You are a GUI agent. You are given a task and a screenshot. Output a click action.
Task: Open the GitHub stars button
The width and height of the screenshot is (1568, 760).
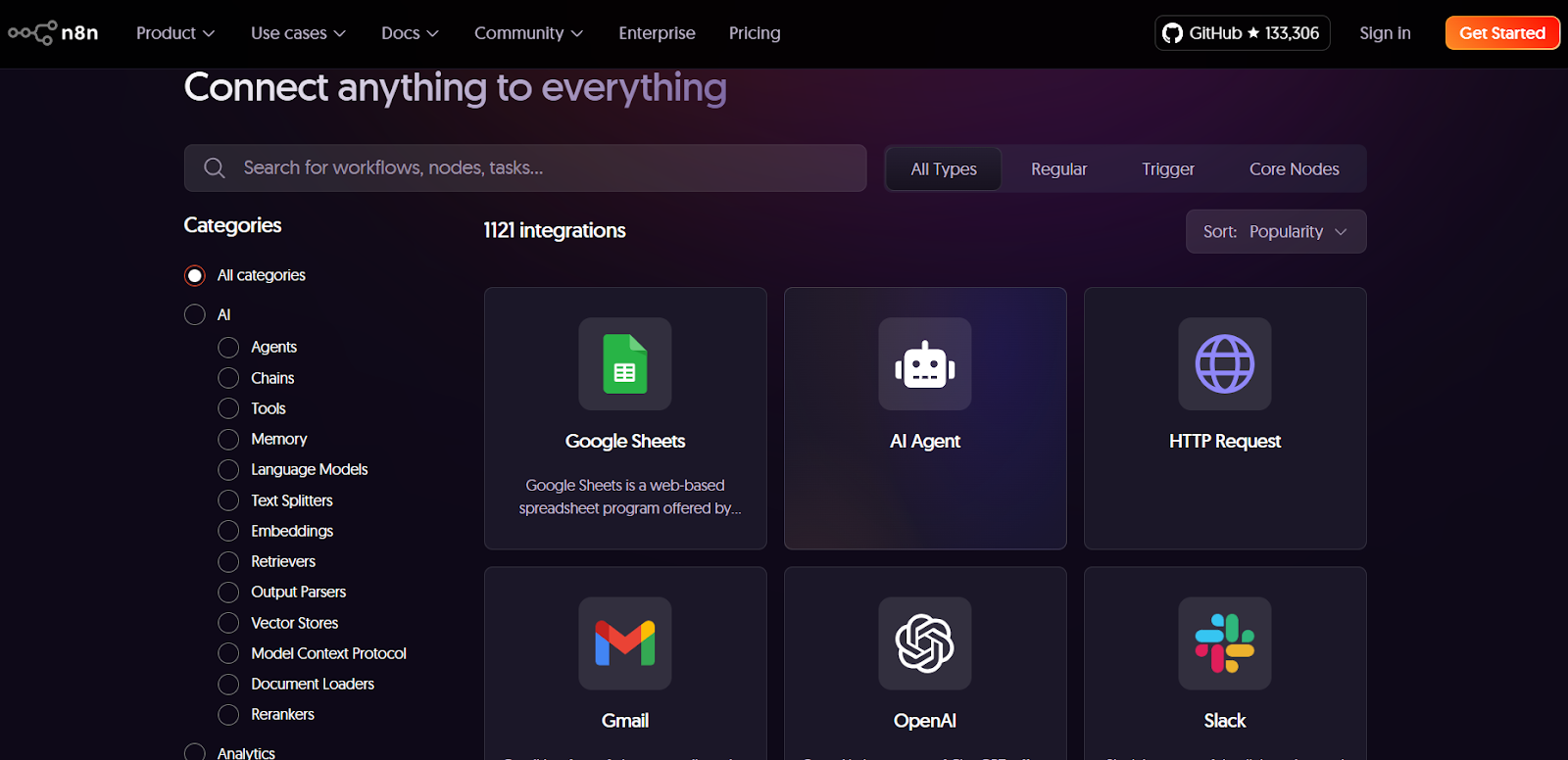click(x=1243, y=33)
